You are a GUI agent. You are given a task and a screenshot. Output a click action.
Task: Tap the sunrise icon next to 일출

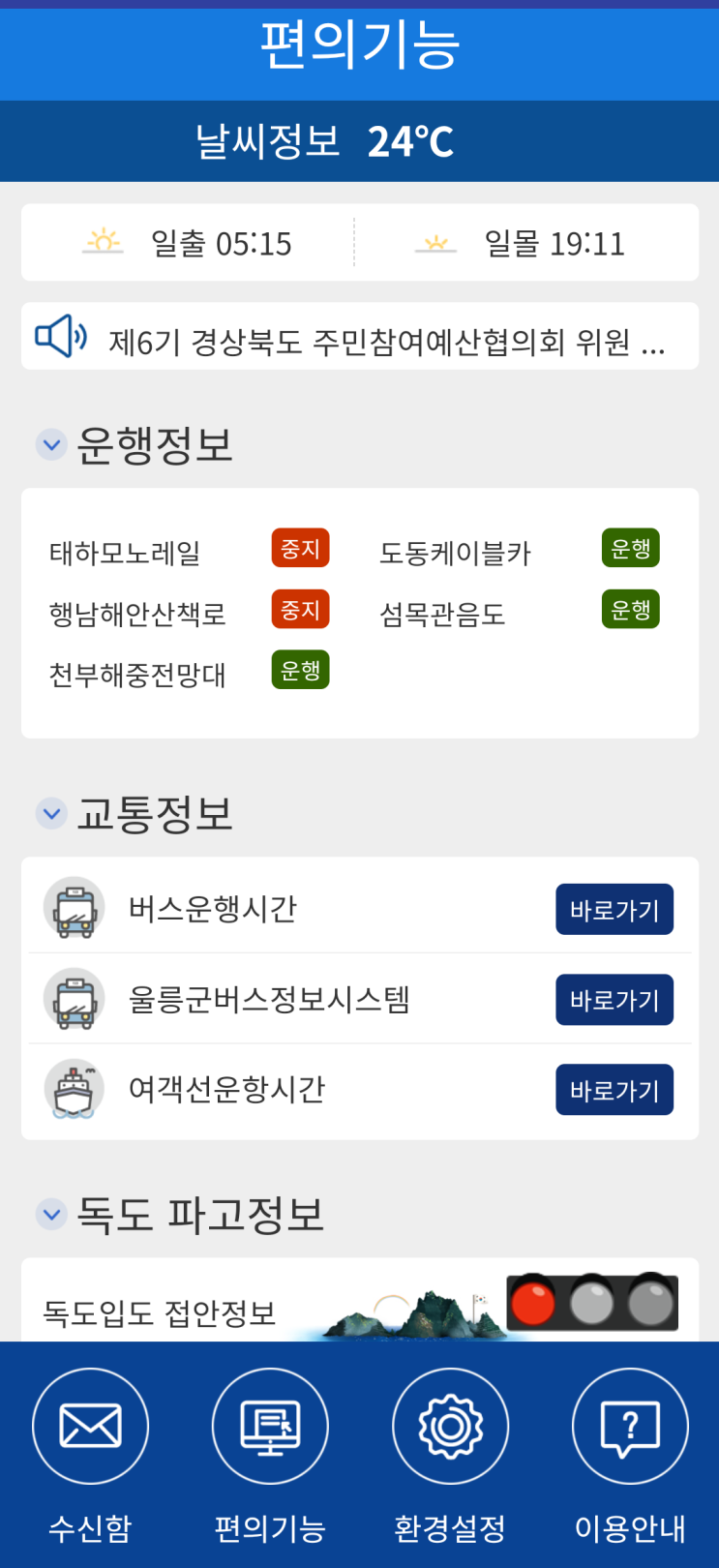(x=103, y=241)
